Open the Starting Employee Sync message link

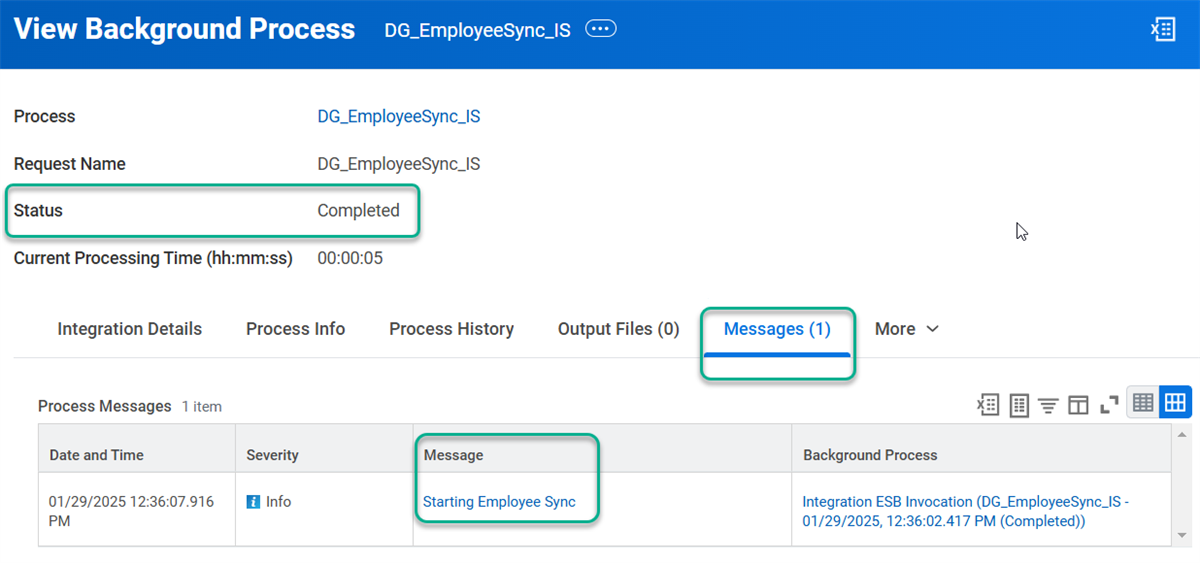pos(499,502)
